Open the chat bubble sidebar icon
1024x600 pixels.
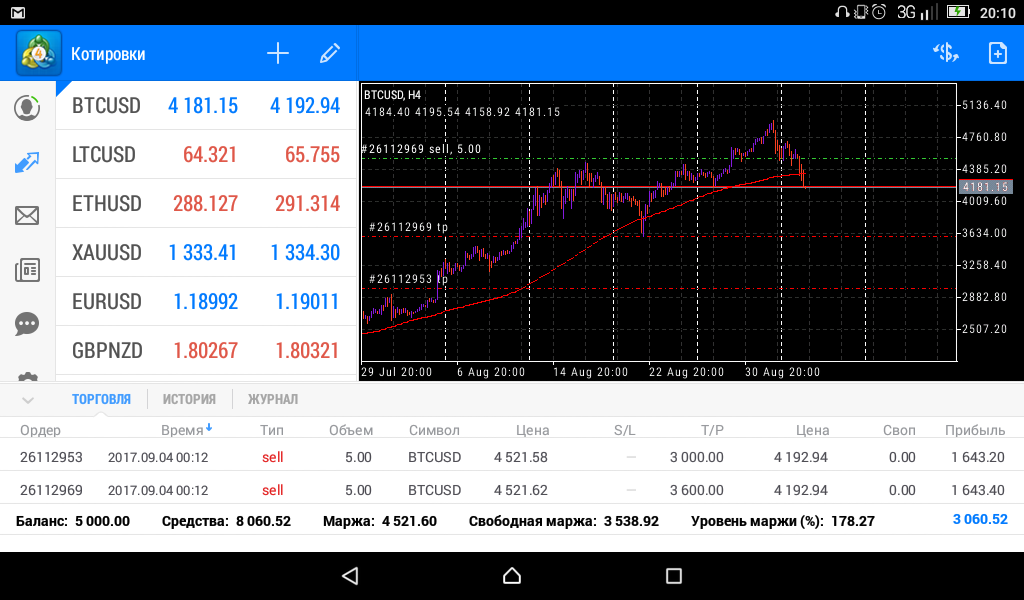tap(27, 324)
